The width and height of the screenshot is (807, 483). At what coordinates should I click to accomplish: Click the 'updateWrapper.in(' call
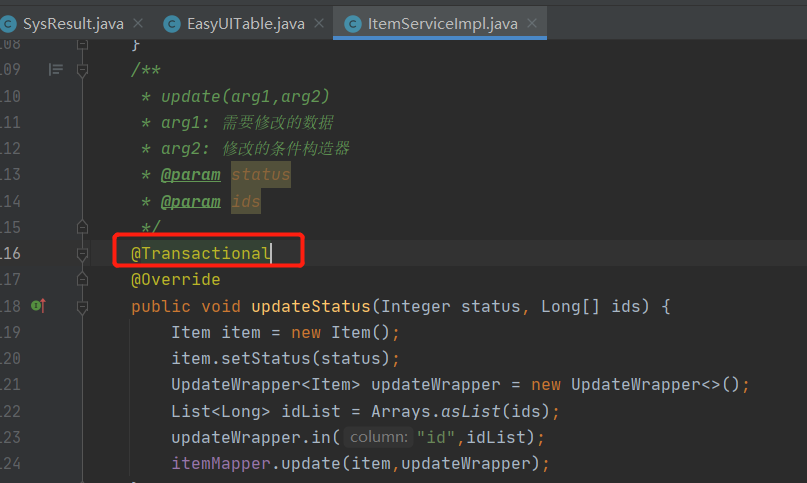pyautogui.click(x=255, y=437)
